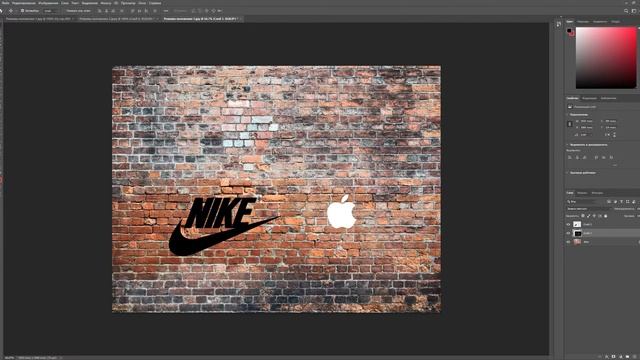
Task: Click the Move tool icon in options bar
Action: pyautogui.click(x=11, y=11)
